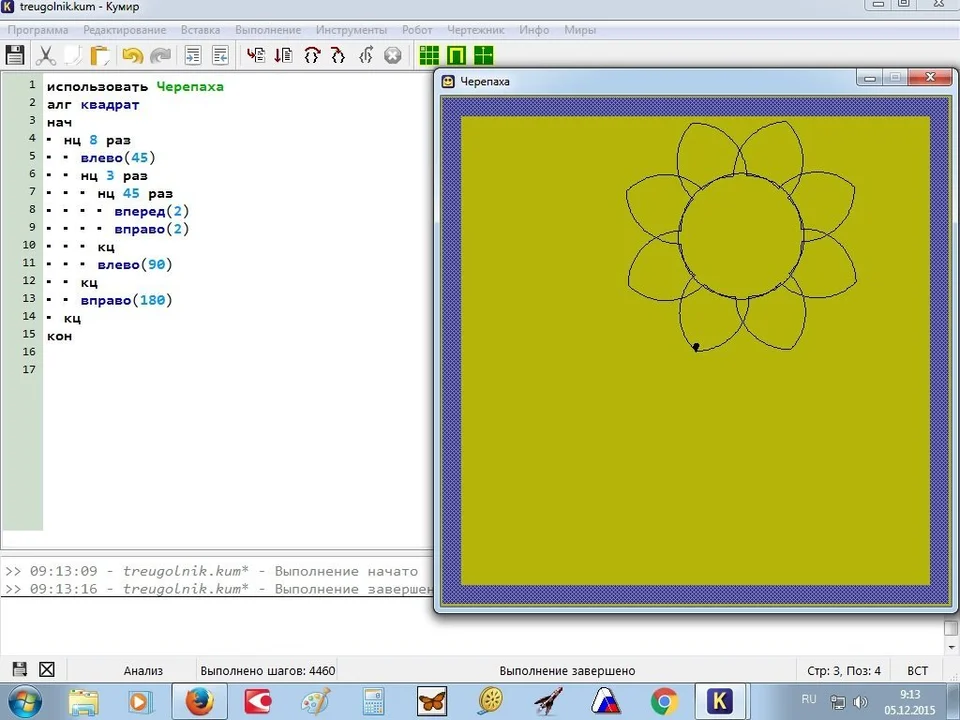The height and width of the screenshot is (720, 960).
Task: Stop execution with the gray X circle
Action: click(392, 56)
